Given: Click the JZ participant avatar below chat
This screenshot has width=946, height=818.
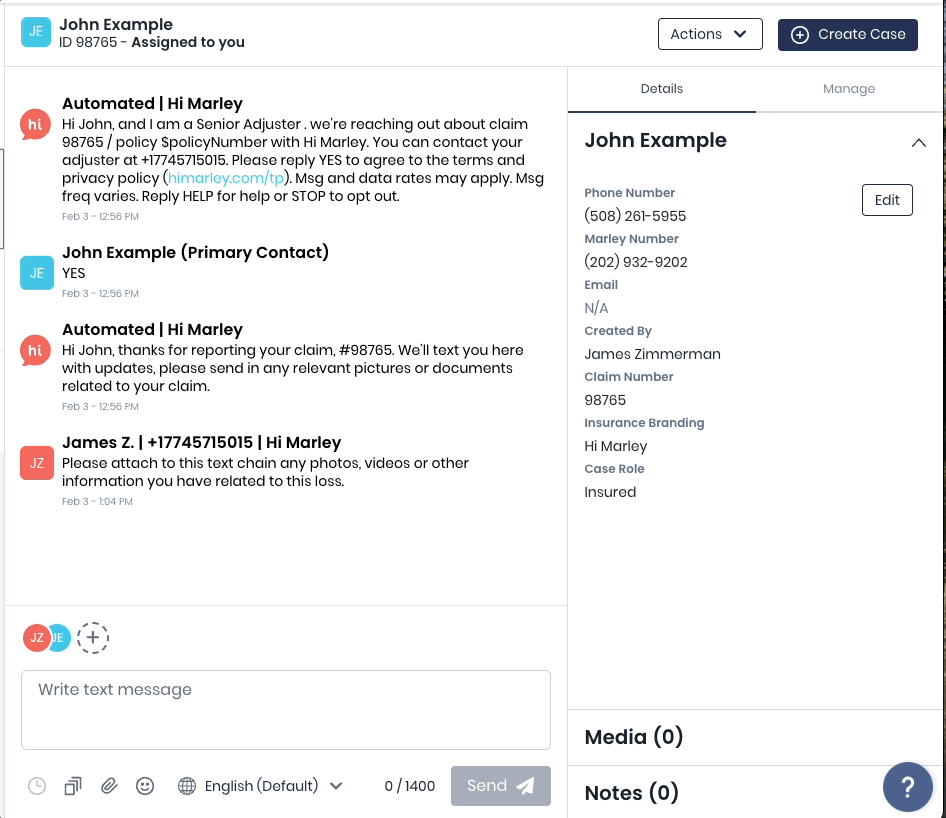Looking at the screenshot, I should 35,637.
